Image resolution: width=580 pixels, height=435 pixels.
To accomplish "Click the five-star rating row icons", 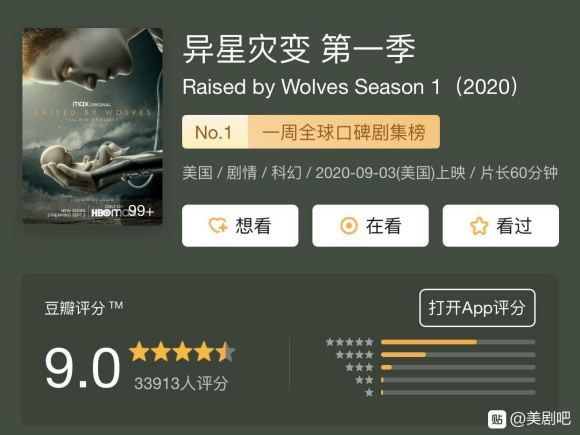I will 350,342.
